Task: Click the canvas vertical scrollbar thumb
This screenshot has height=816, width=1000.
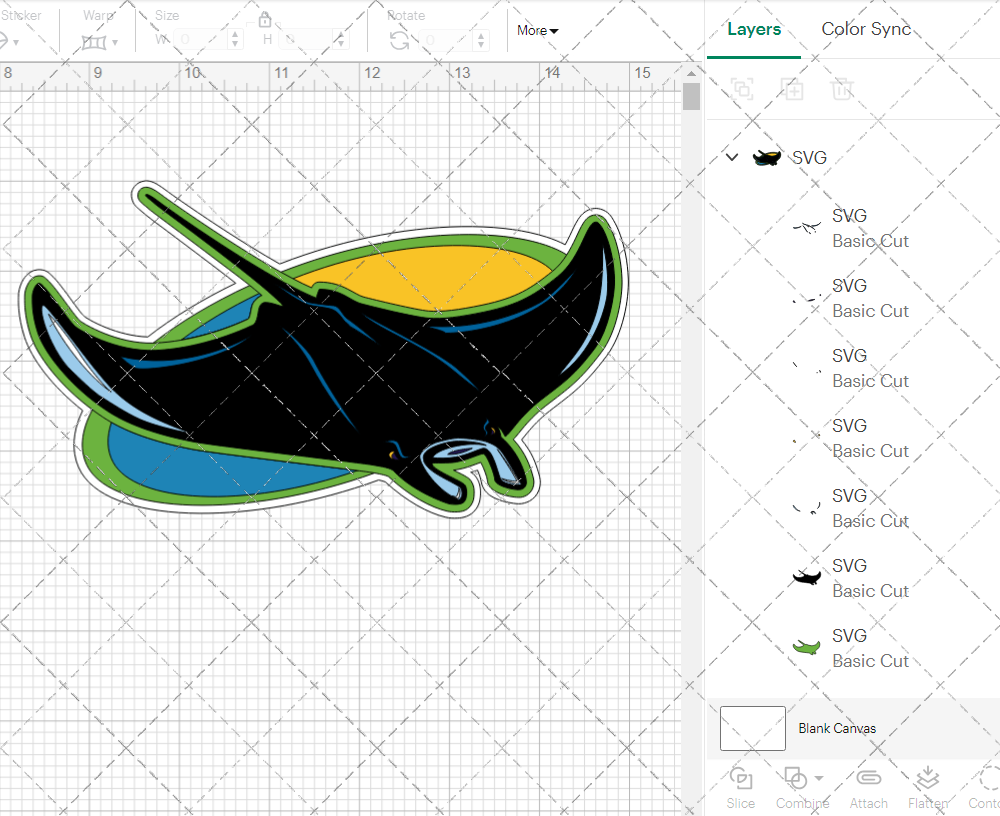Action: coord(691,96)
